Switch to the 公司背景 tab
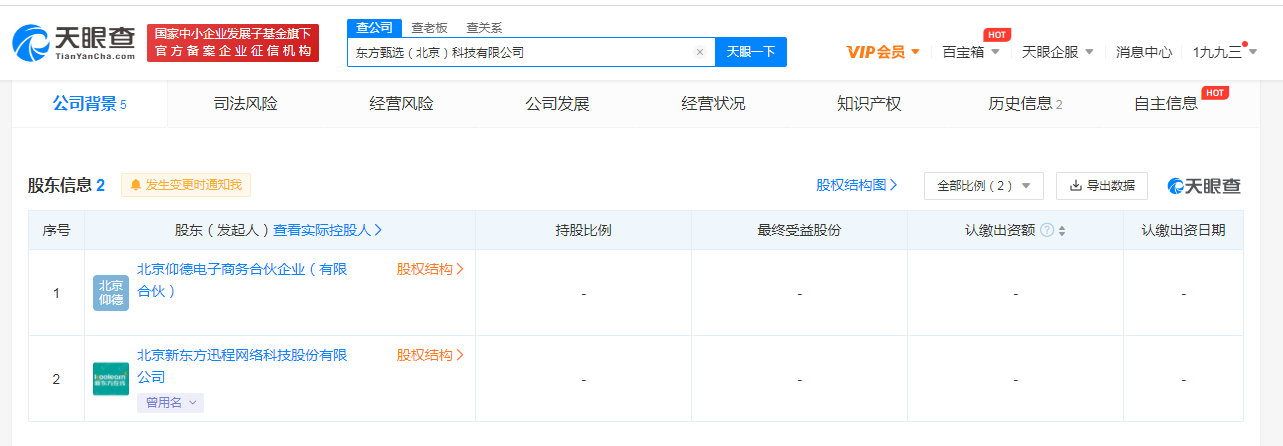 [x=90, y=104]
